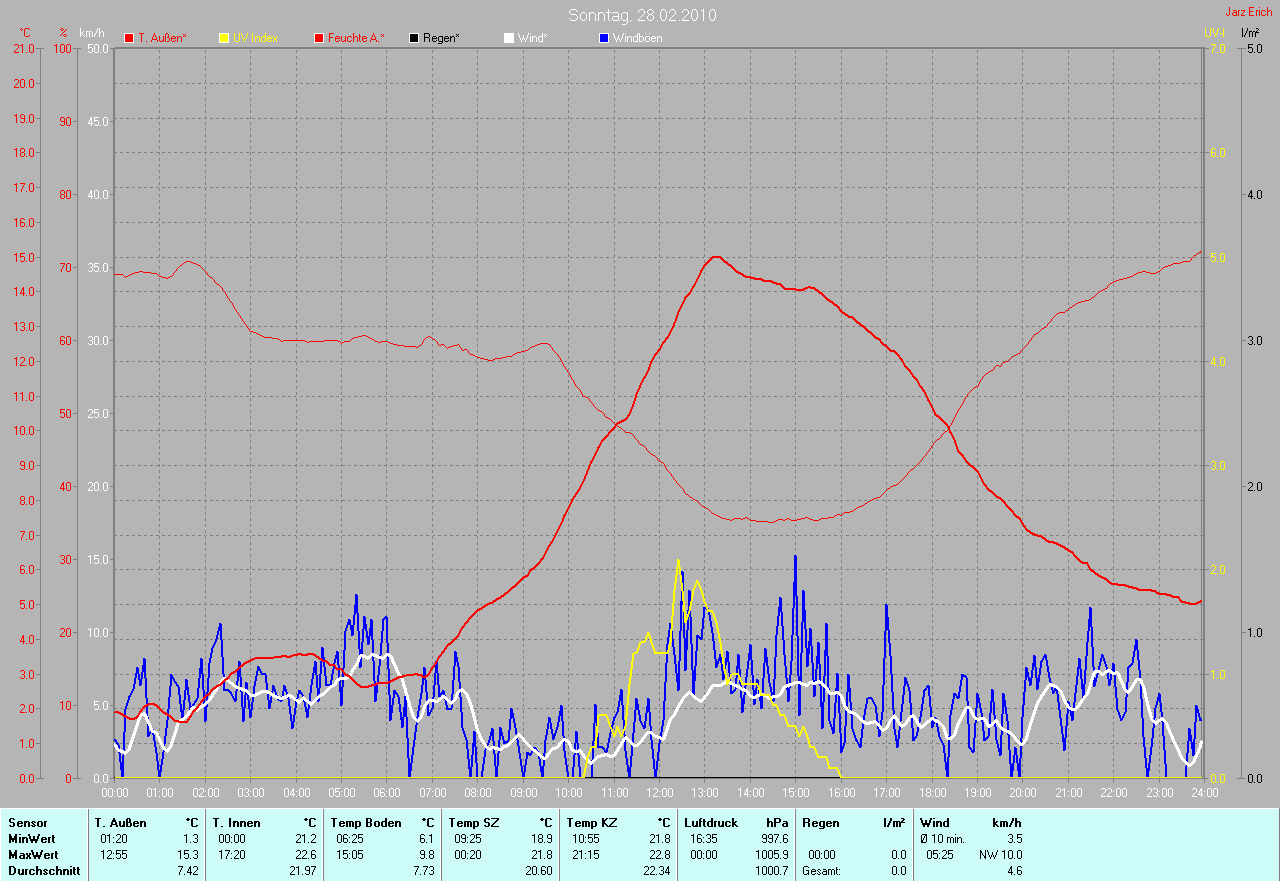1280x881 pixels.
Task: Click the red T. Außen legend swatch
Action: 129,38
